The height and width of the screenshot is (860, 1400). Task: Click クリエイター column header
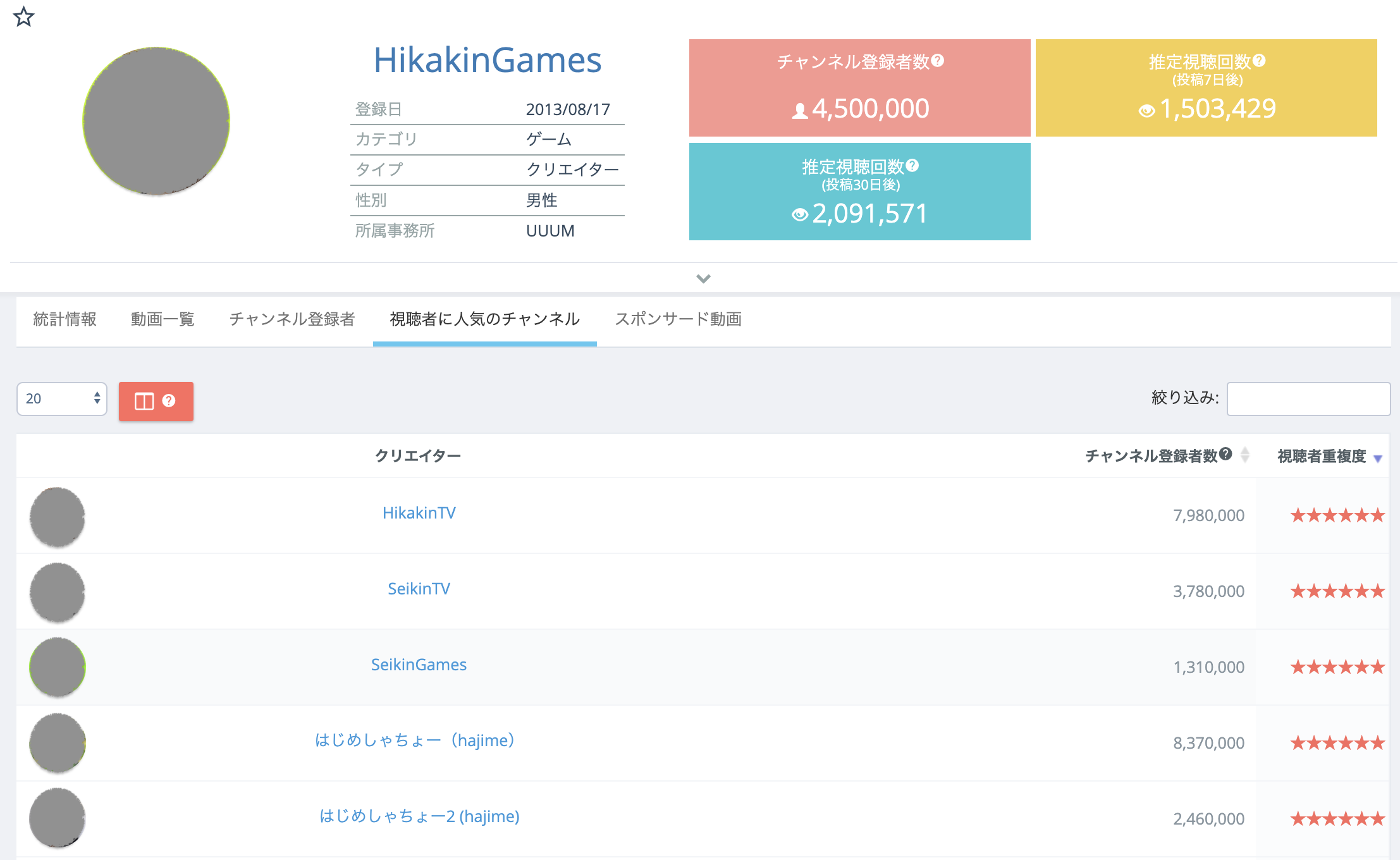(x=417, y=455)
